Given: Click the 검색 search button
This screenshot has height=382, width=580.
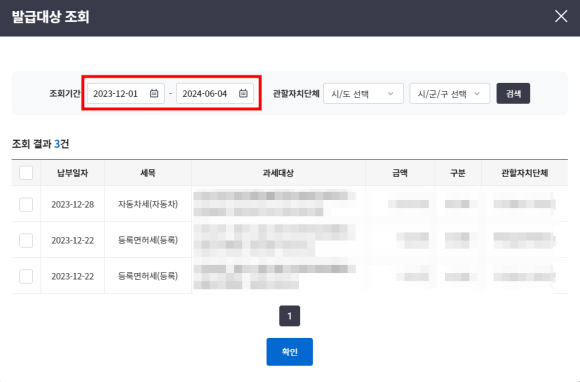Looking at the screenshot, I should click(x=513, y=94).
